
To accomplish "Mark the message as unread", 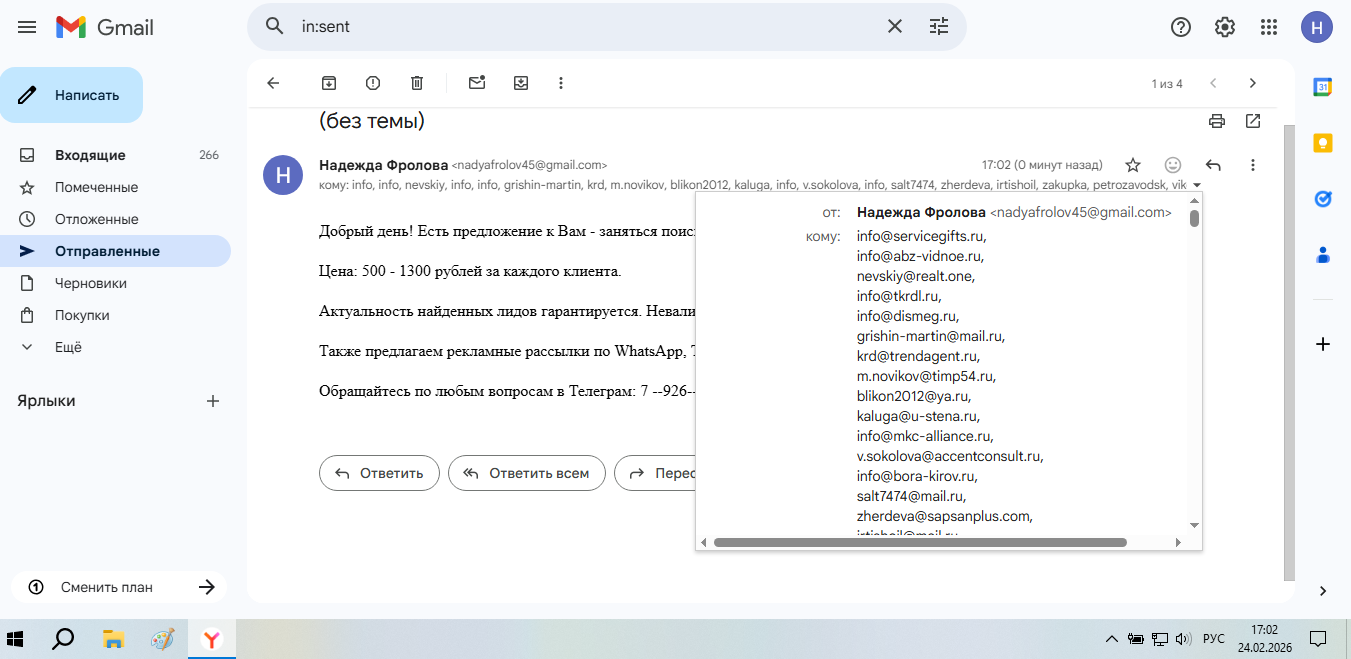I will [477, 83].
